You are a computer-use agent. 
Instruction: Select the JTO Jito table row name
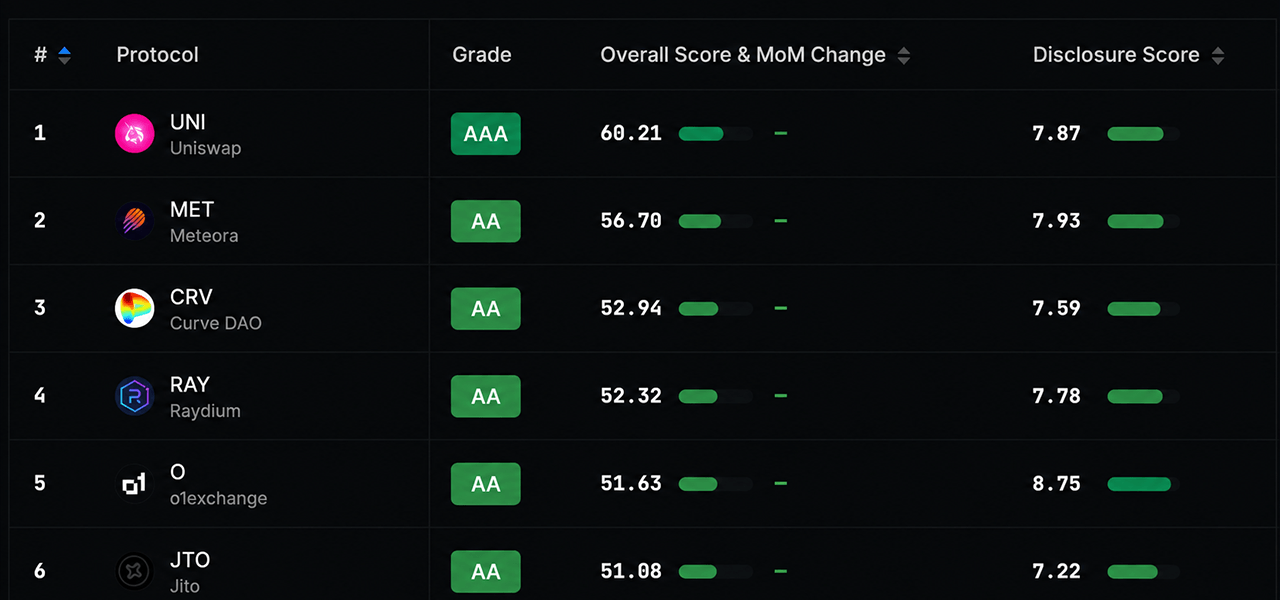coord(190,571)
